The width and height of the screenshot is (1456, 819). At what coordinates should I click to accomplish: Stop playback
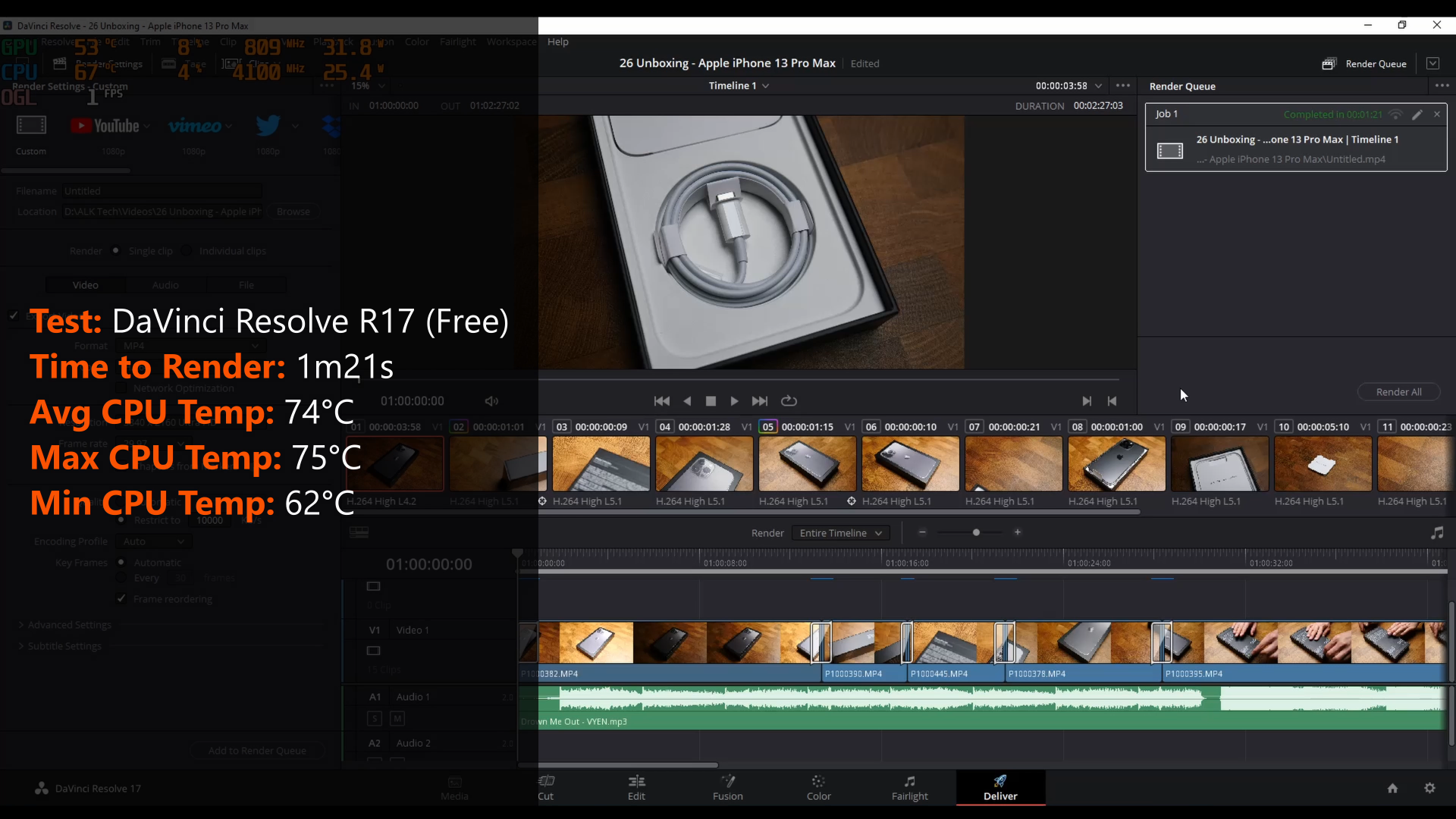click(x=711, y=401)
